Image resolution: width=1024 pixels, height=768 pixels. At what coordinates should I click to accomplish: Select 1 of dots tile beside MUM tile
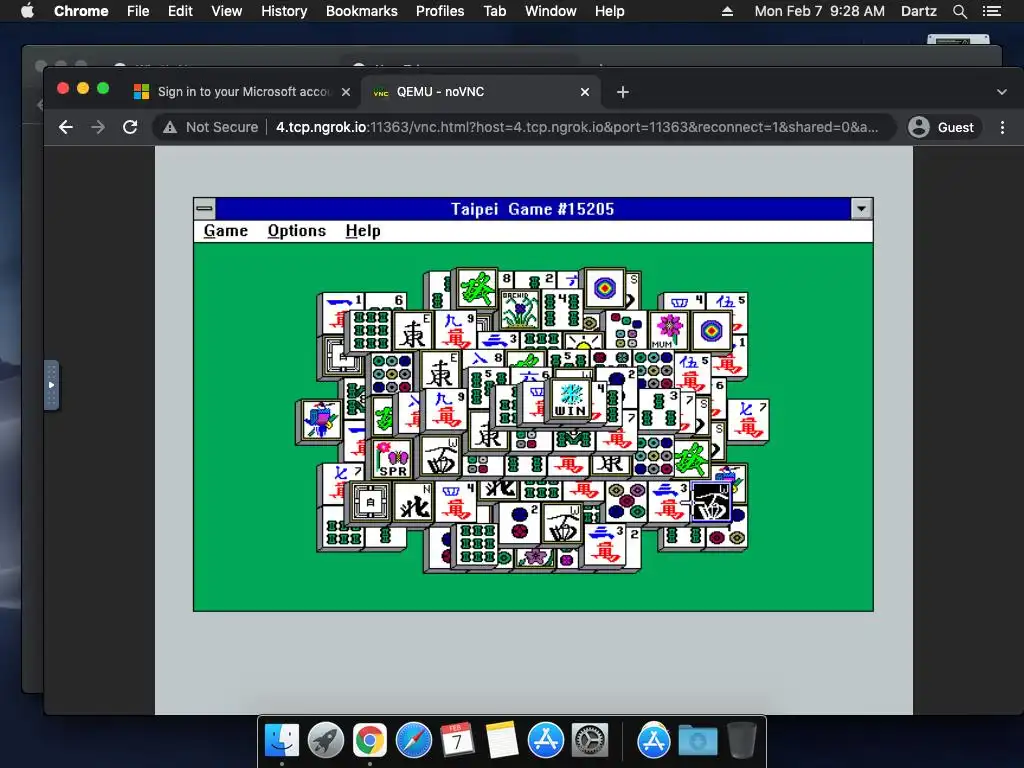(711, 331)
